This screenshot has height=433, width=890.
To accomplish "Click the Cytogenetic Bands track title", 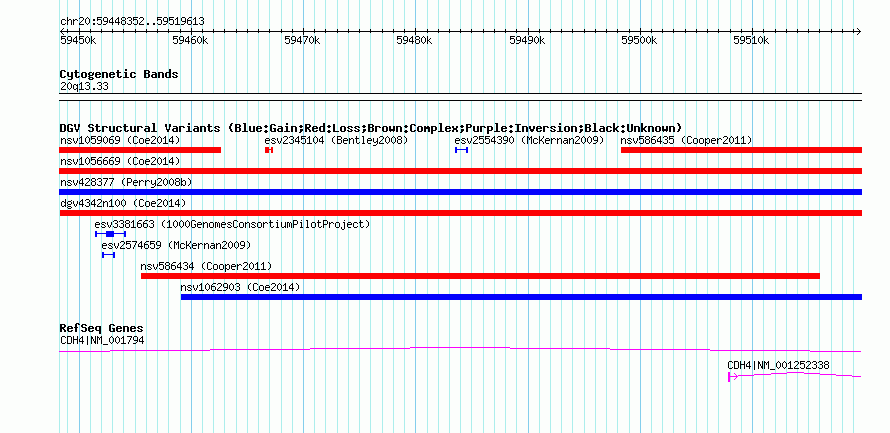I will [x=119, y=74].
